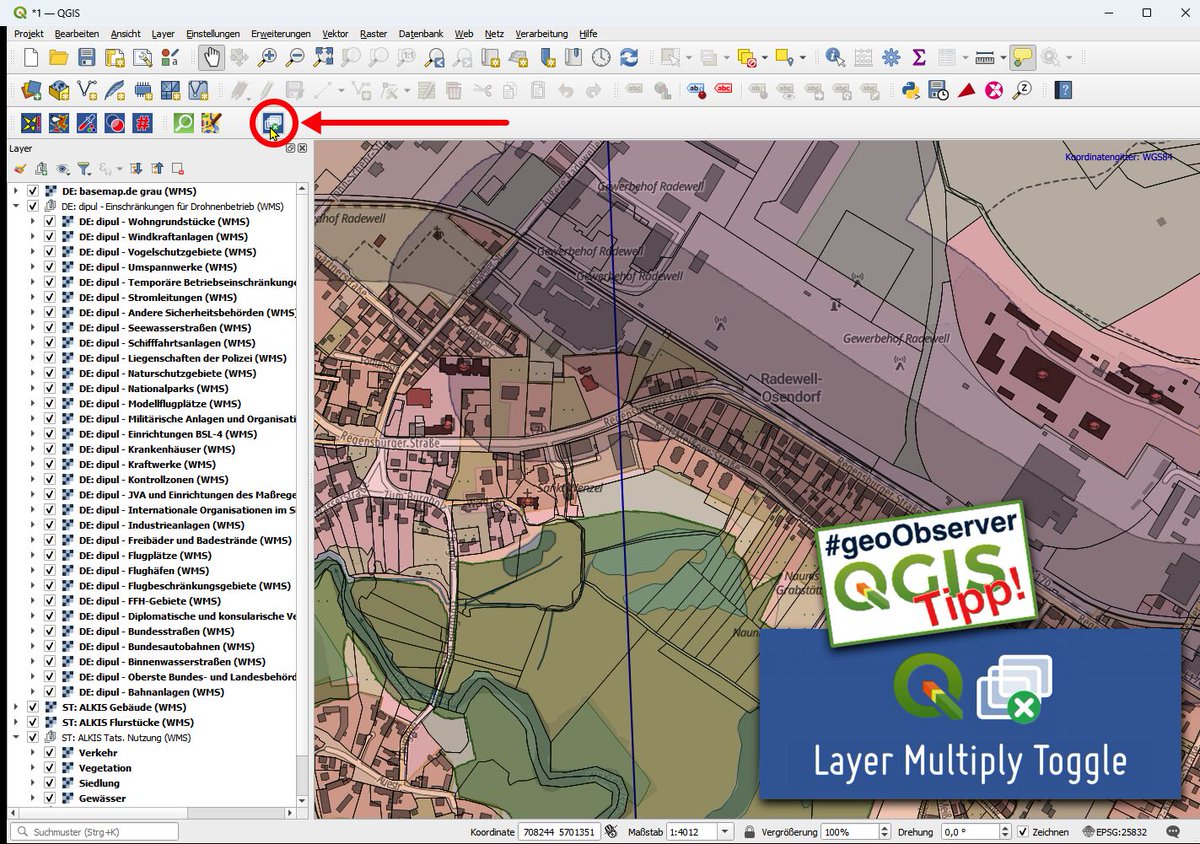Create a new project with the blank page icon
The image size is (1200, 844).
coord(31,57)
